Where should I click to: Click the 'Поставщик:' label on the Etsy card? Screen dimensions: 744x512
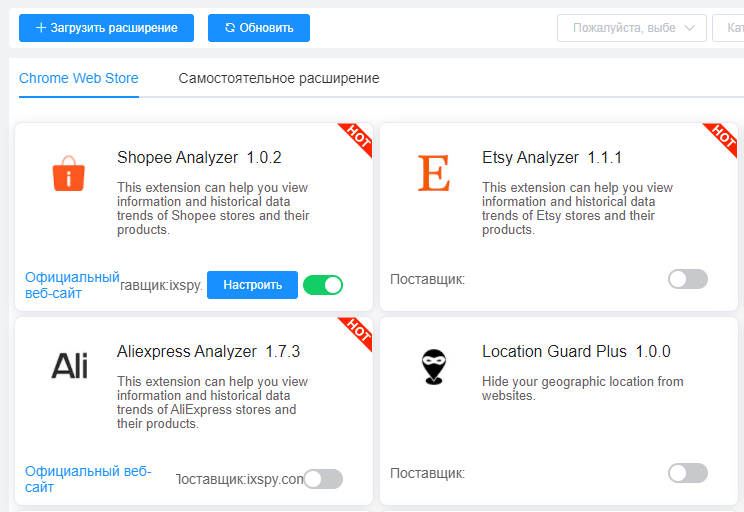(x=428, y=279)
